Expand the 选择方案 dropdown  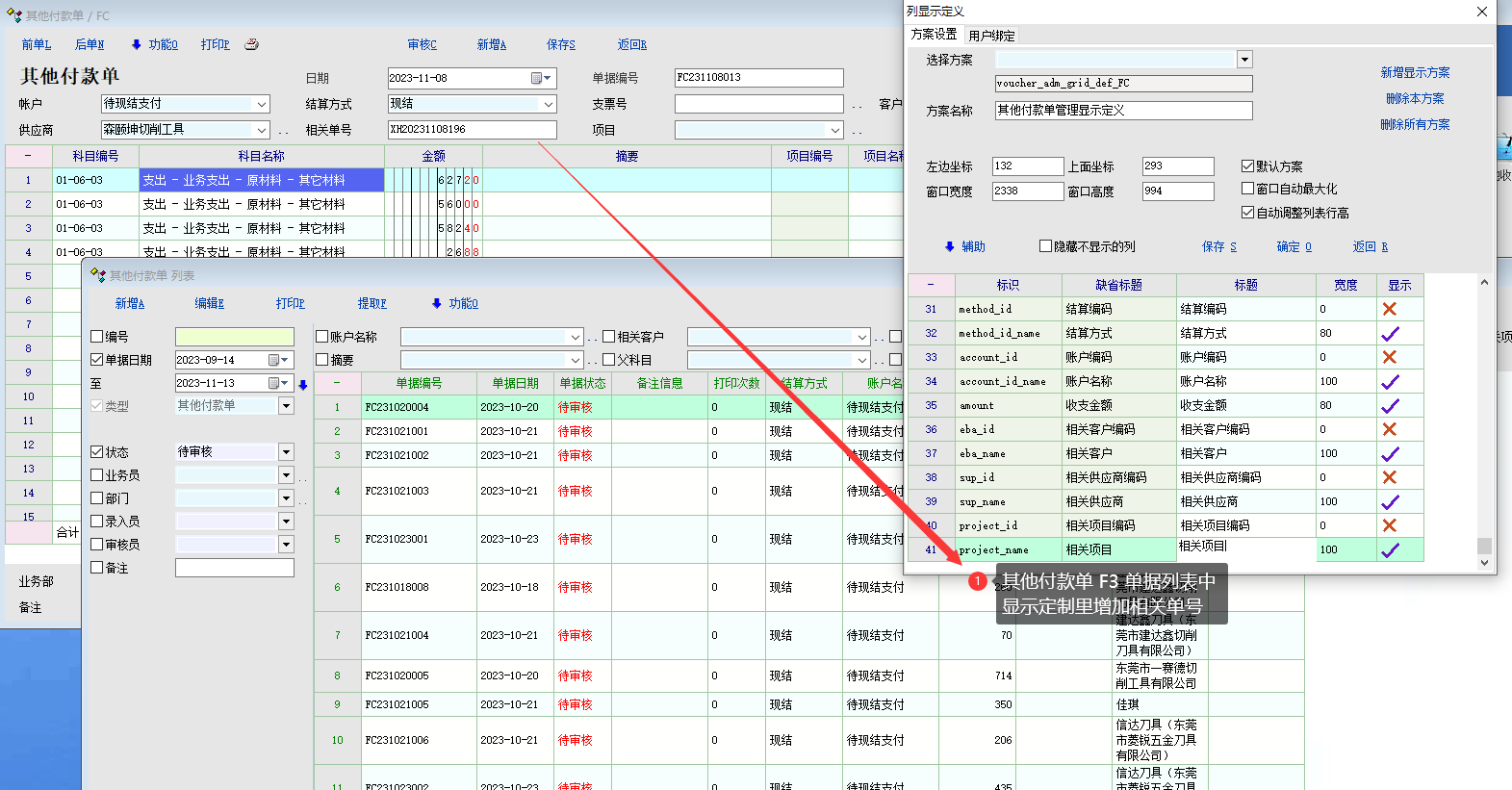coord(1244,60)
